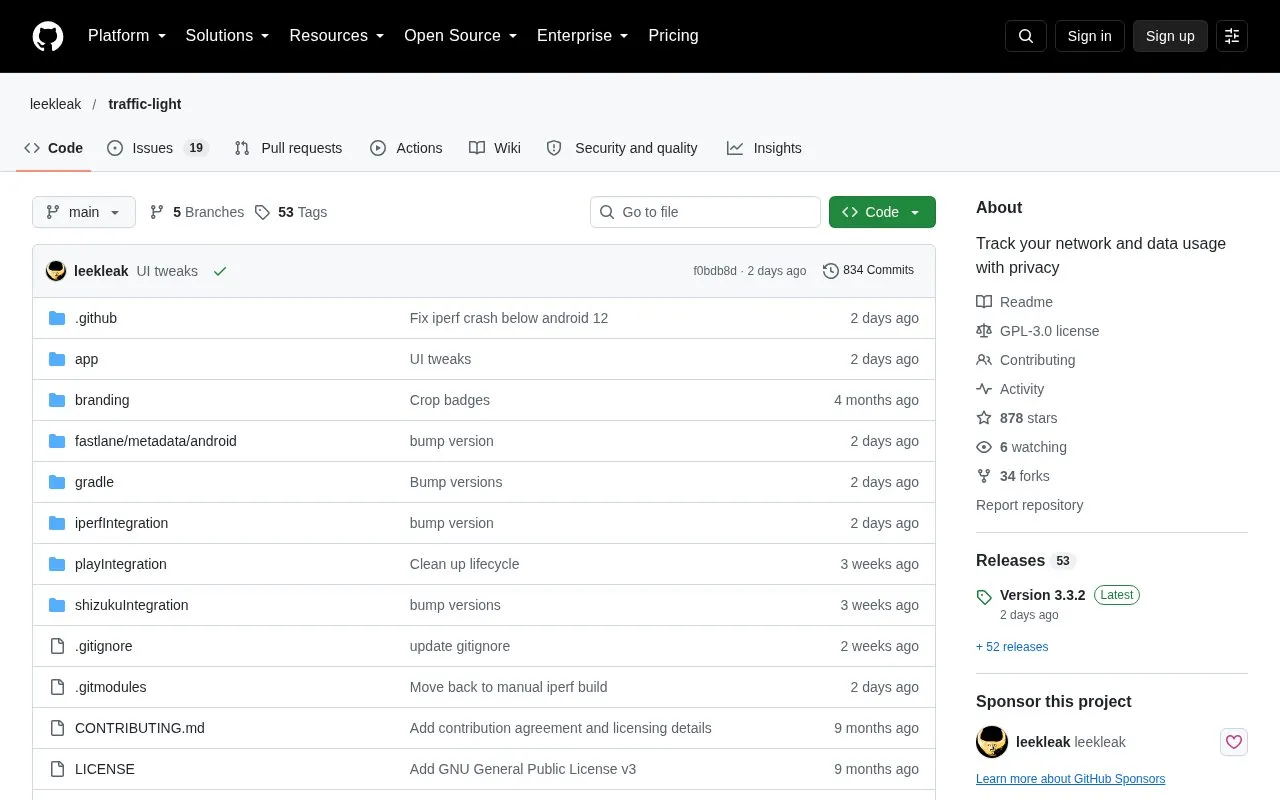
Task: Open the 5 Branches link
Action: [x=197, y=212]
